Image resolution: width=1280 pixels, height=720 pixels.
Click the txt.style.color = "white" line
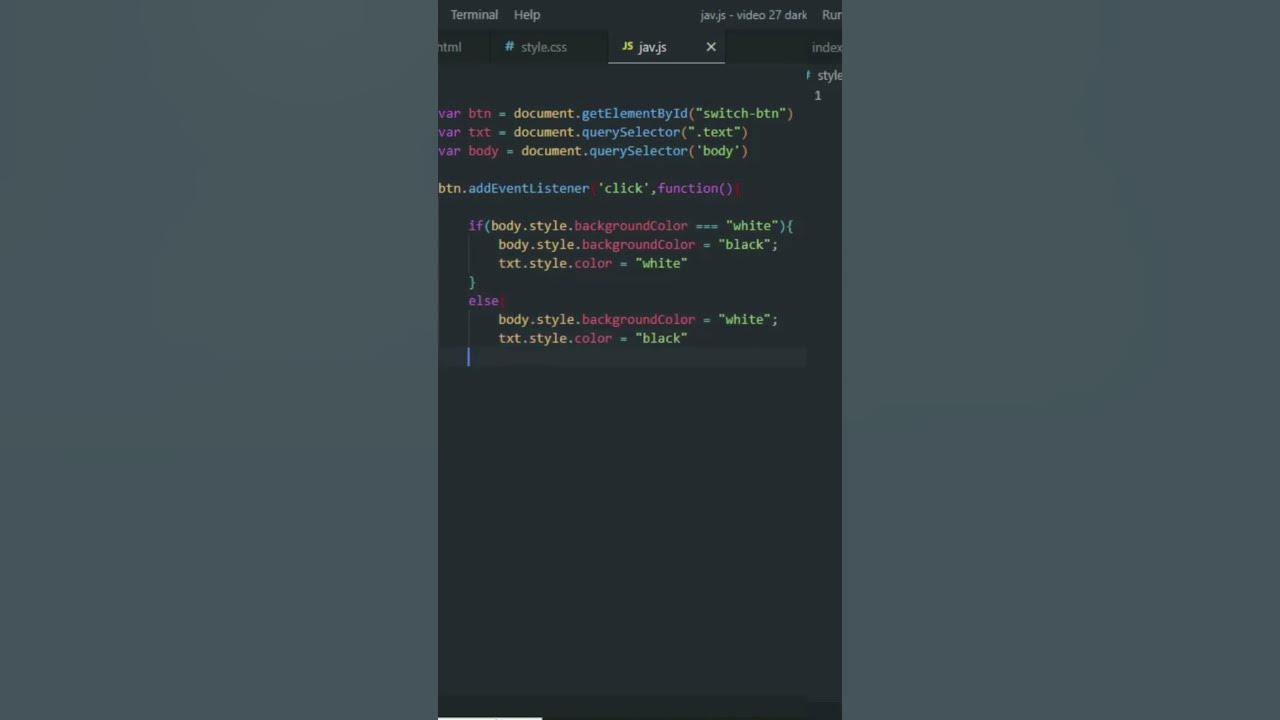coord(593,263)
